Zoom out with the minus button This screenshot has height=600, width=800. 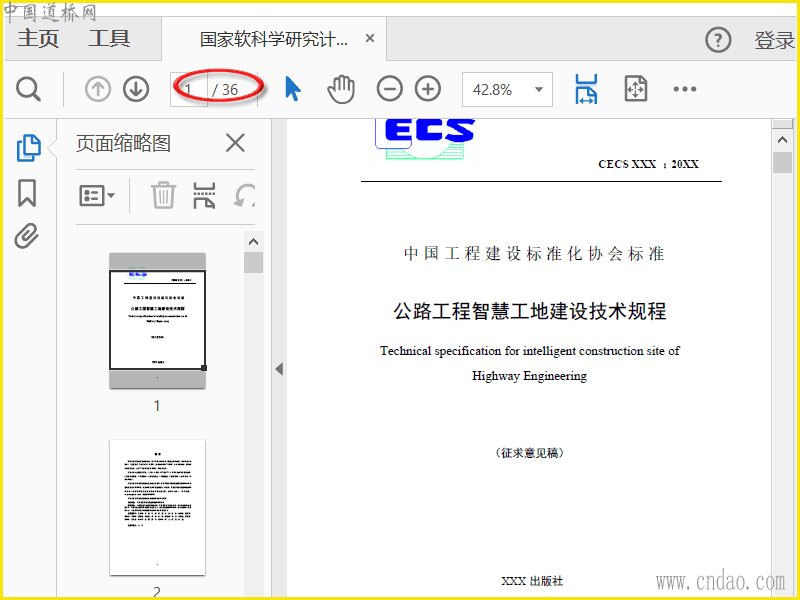coord(390,89)
